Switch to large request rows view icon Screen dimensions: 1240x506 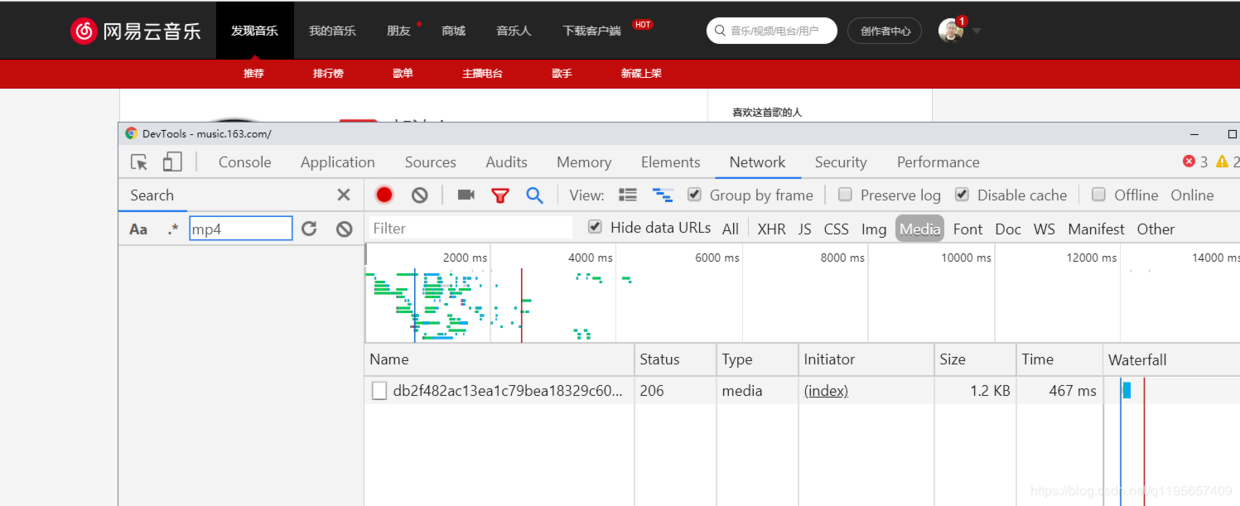628,195
